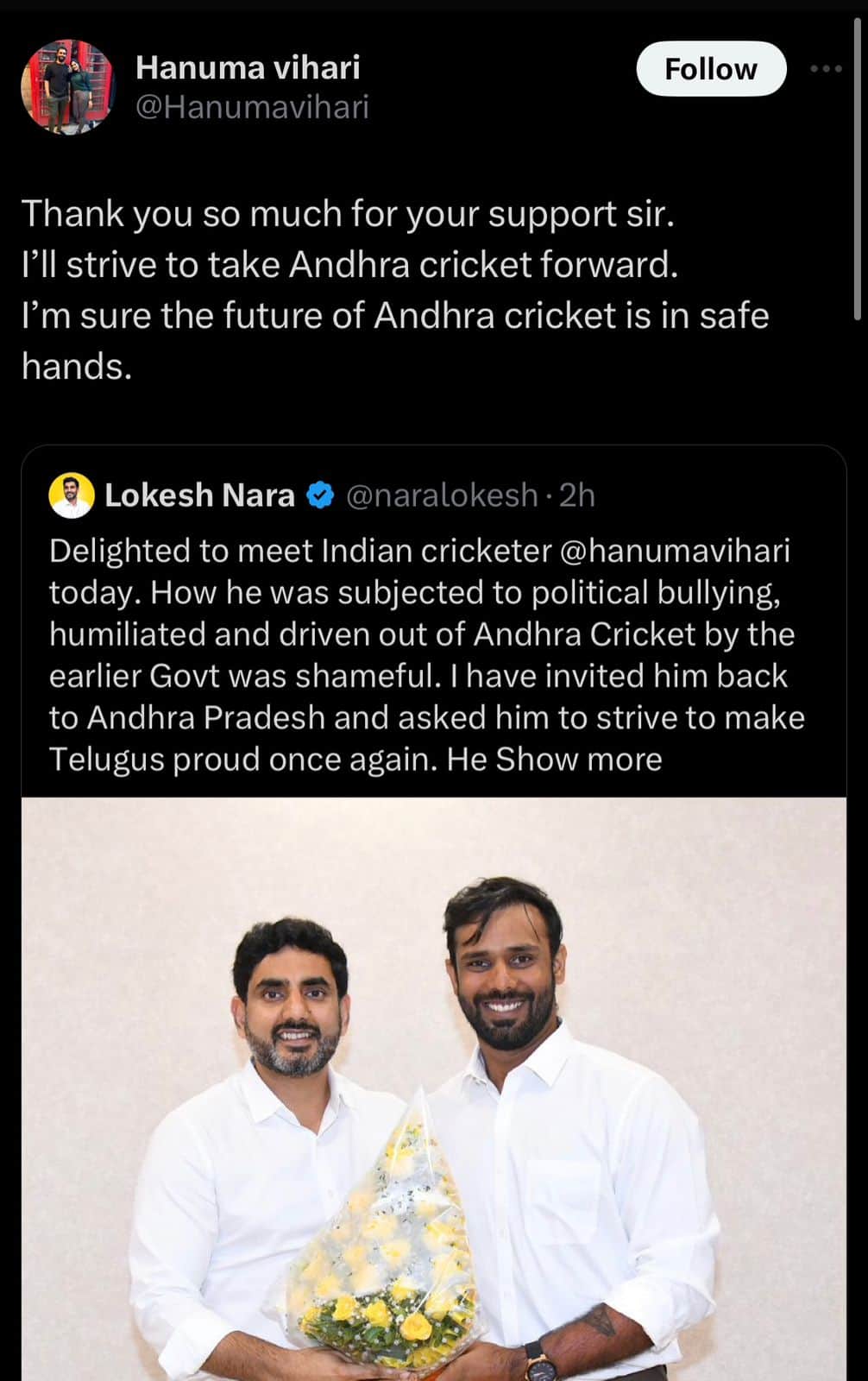
Task: Click the three-dot more options icon
Action: 826,69
